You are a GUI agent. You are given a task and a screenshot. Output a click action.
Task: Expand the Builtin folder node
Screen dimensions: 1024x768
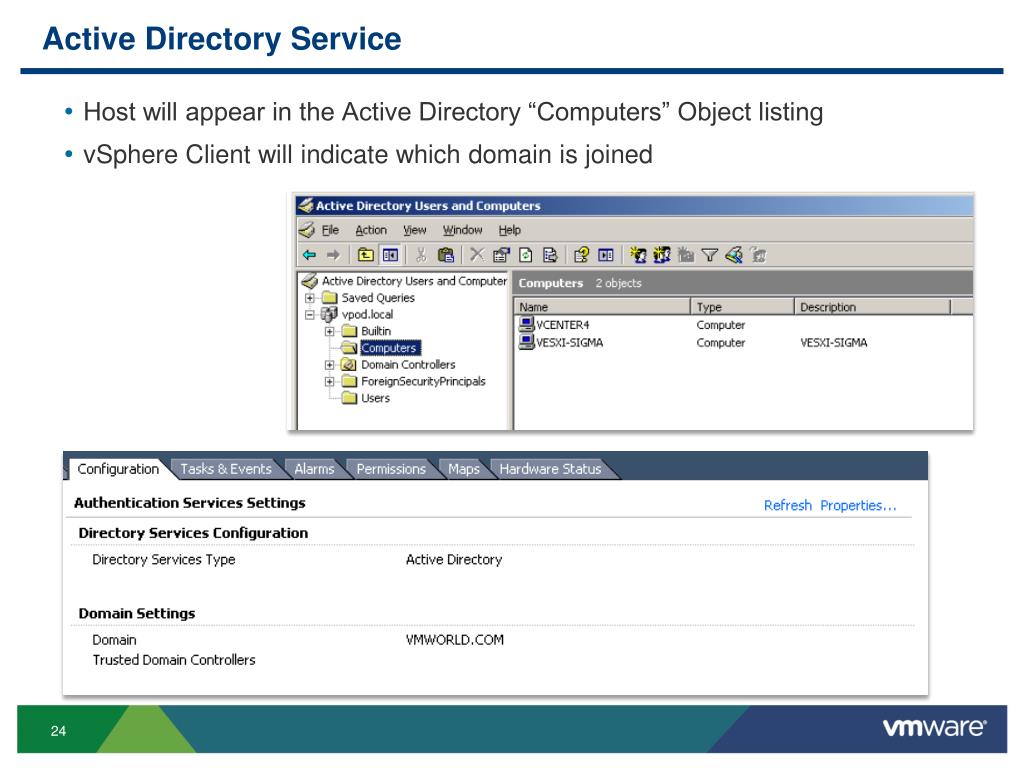(x=330, y=331)
